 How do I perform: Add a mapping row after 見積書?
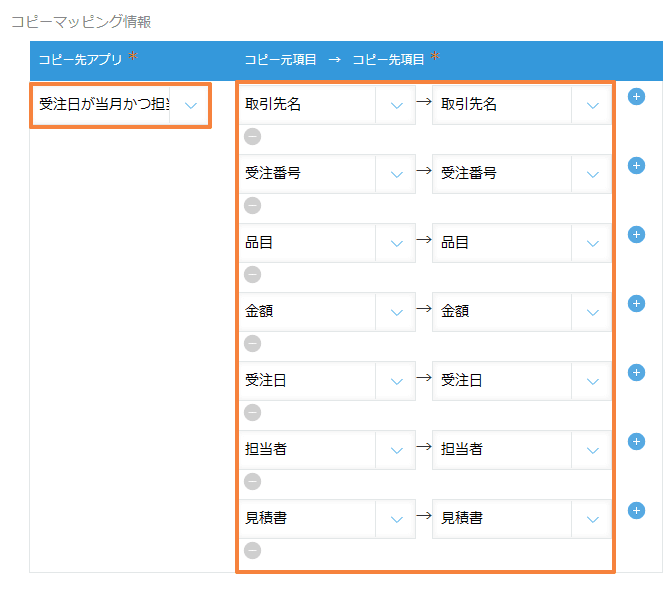[x=636, y=510]
